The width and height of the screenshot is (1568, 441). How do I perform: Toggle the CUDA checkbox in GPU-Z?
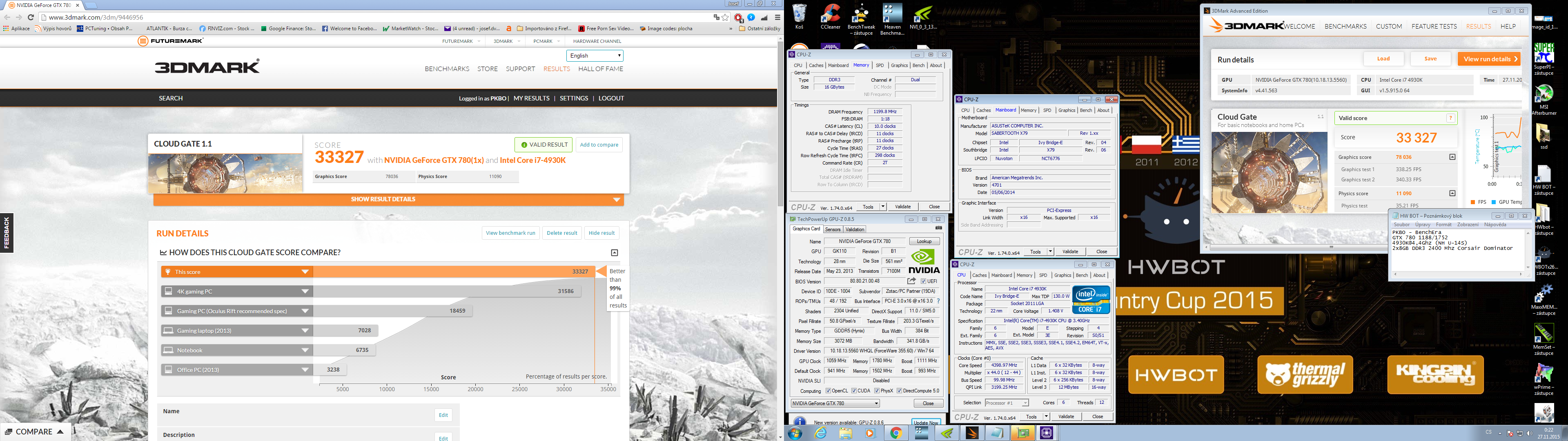coord(854,391)
